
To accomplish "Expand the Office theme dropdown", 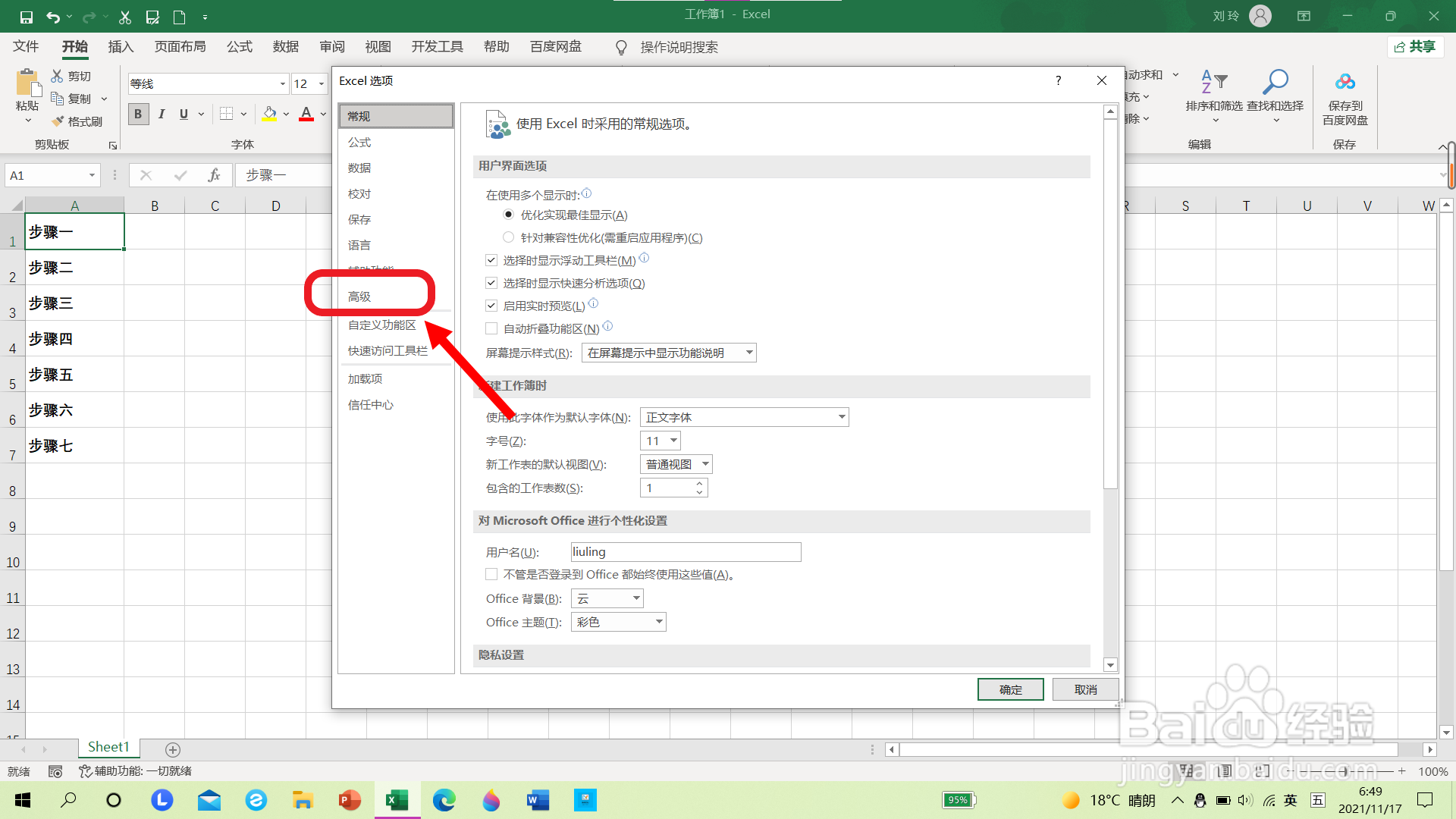I will coord(659,622).
